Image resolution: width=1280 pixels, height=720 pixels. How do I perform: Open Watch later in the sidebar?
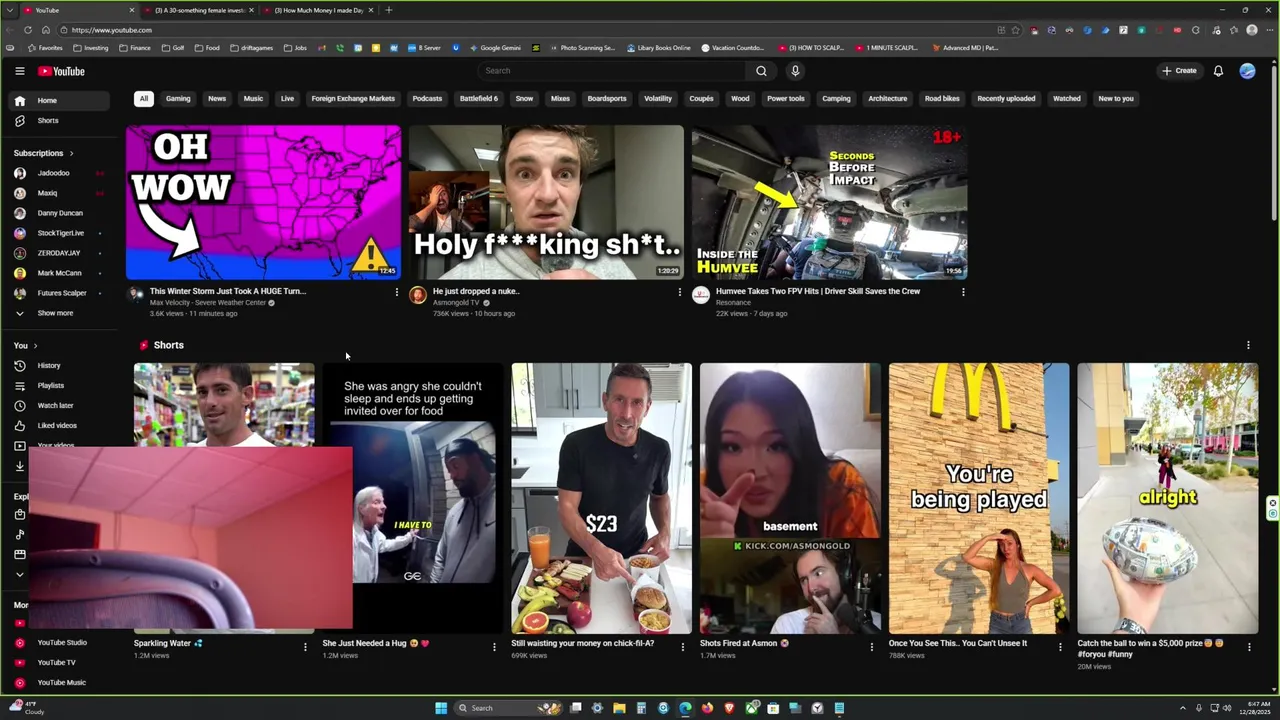point(60,405)
